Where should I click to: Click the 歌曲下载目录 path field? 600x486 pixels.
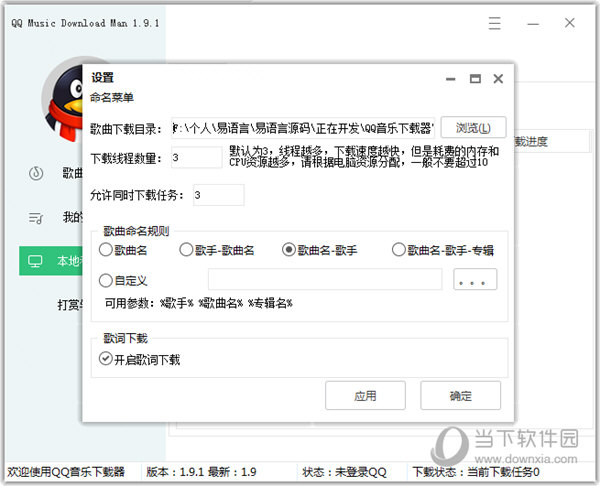pos(303,128)
